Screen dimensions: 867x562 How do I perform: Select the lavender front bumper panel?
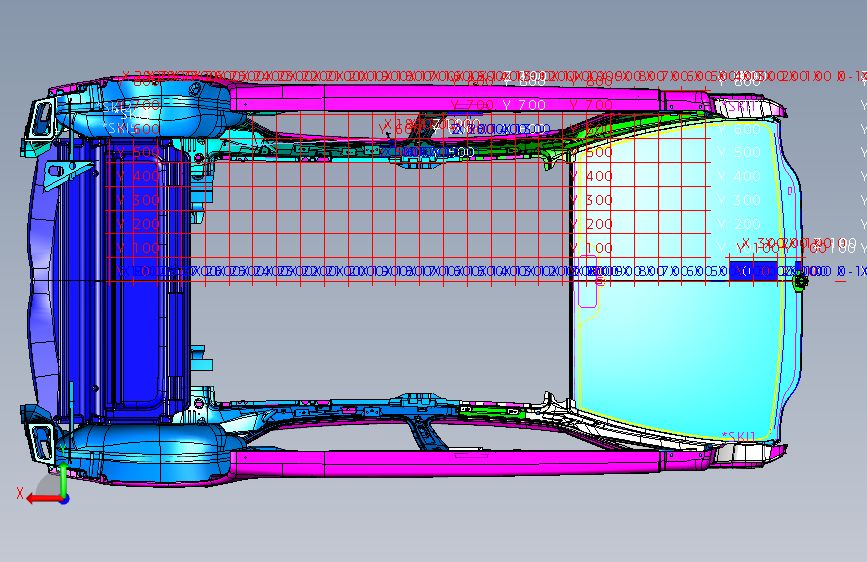(x=43, y=282)
